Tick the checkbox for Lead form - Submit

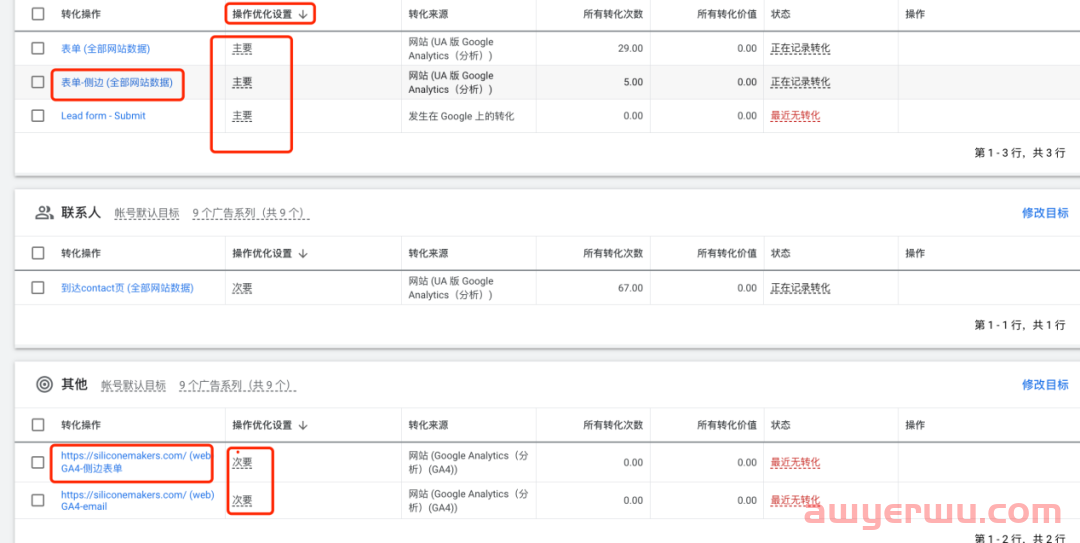point(38,116)
